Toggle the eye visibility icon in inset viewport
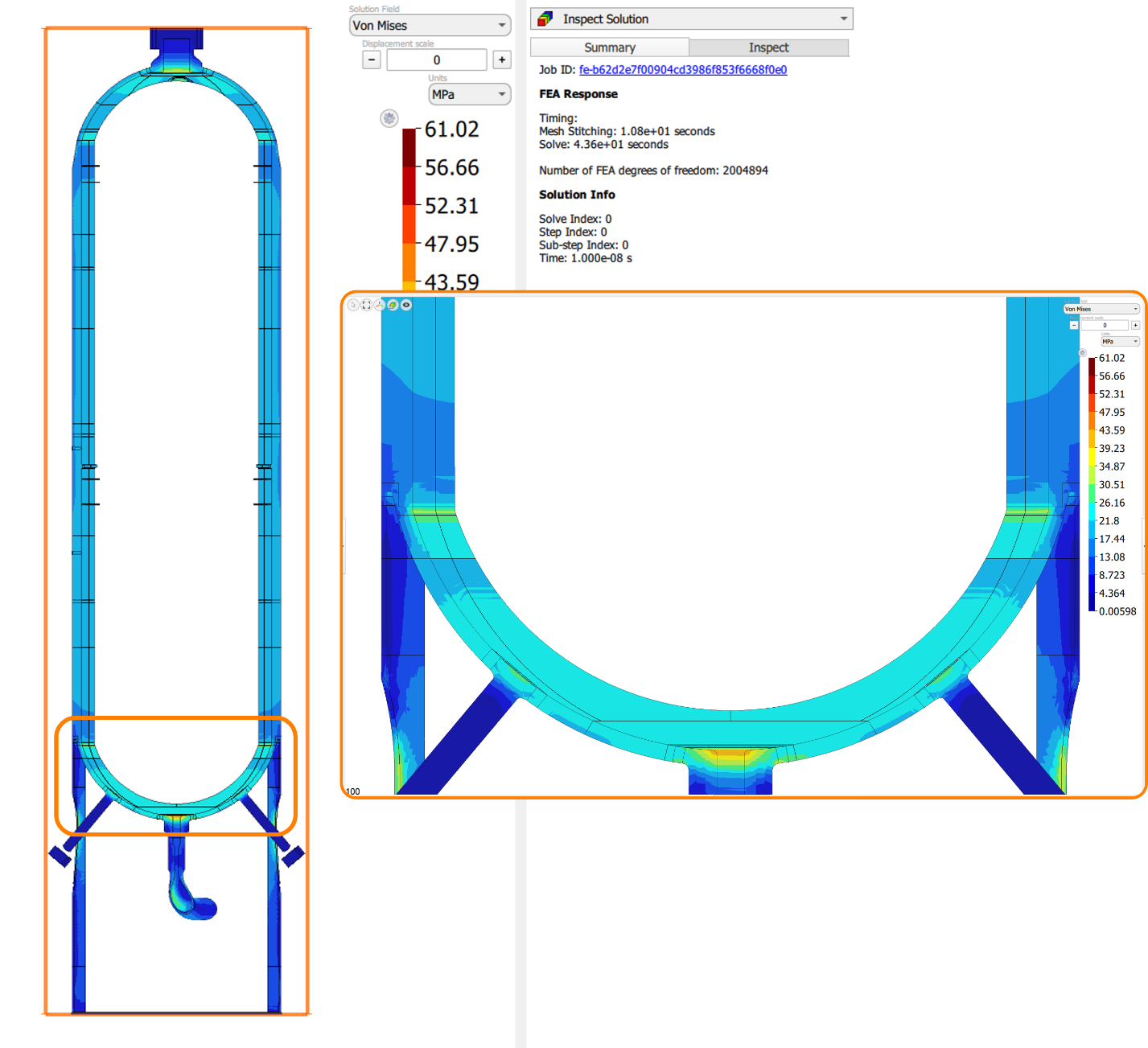This screenshot has width=1148, height=1048. [406, 305]
